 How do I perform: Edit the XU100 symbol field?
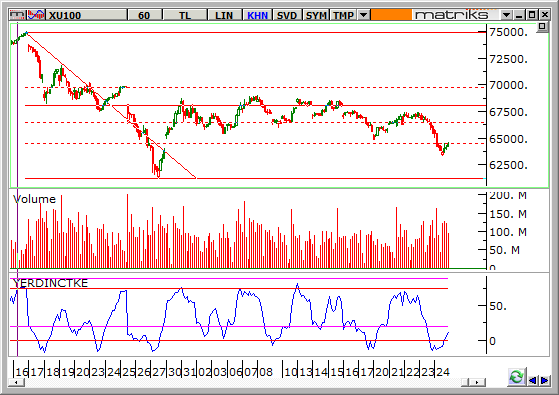(x=87, y=15)
